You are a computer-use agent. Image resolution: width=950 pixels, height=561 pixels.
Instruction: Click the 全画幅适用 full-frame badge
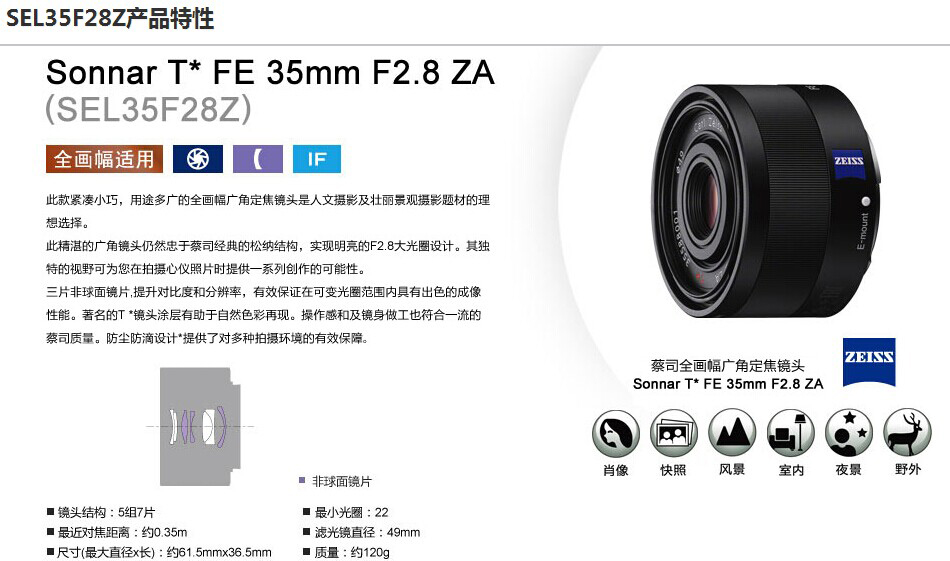coord(104,159)
